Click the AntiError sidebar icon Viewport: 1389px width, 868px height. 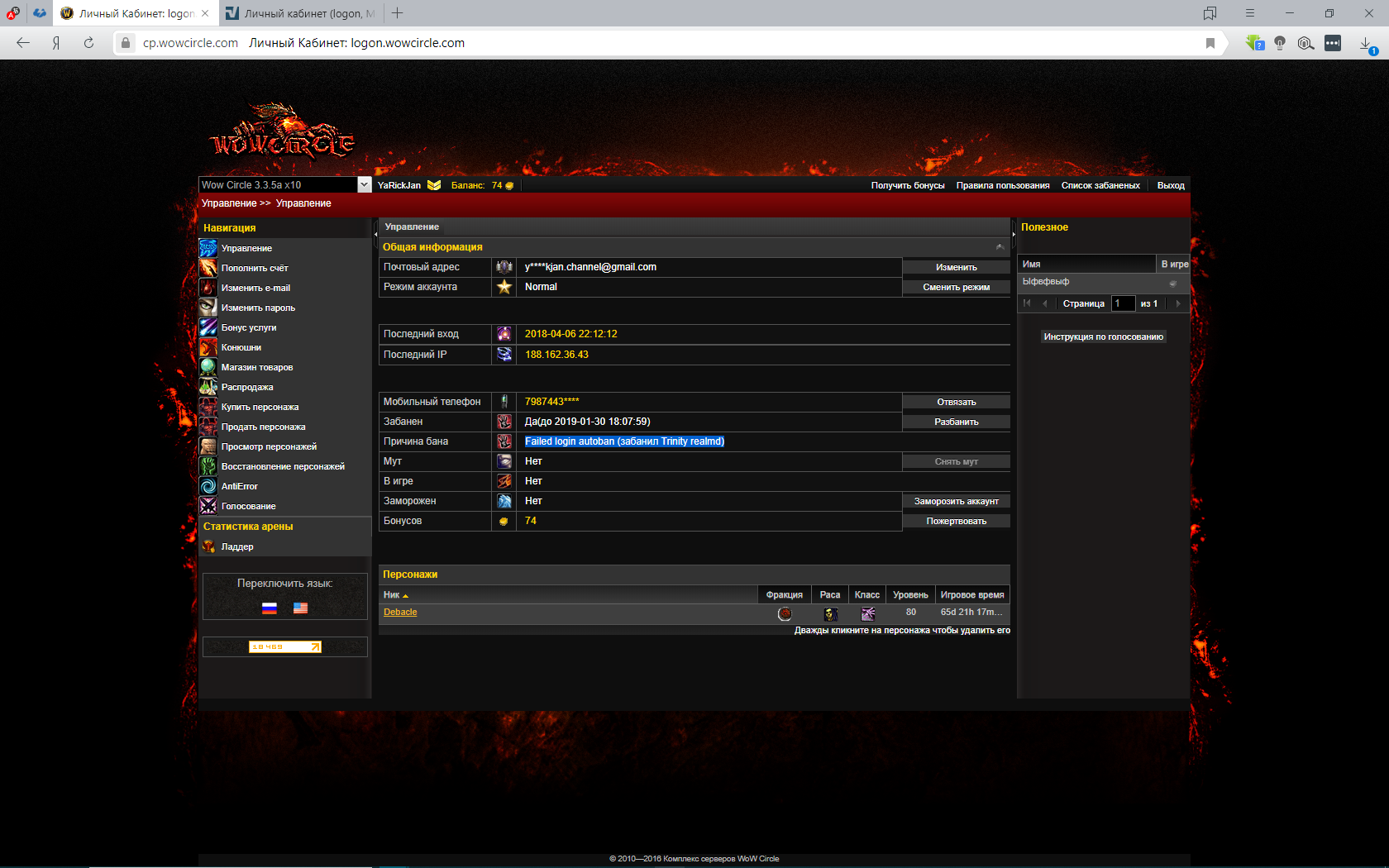(x=208, y=486)
